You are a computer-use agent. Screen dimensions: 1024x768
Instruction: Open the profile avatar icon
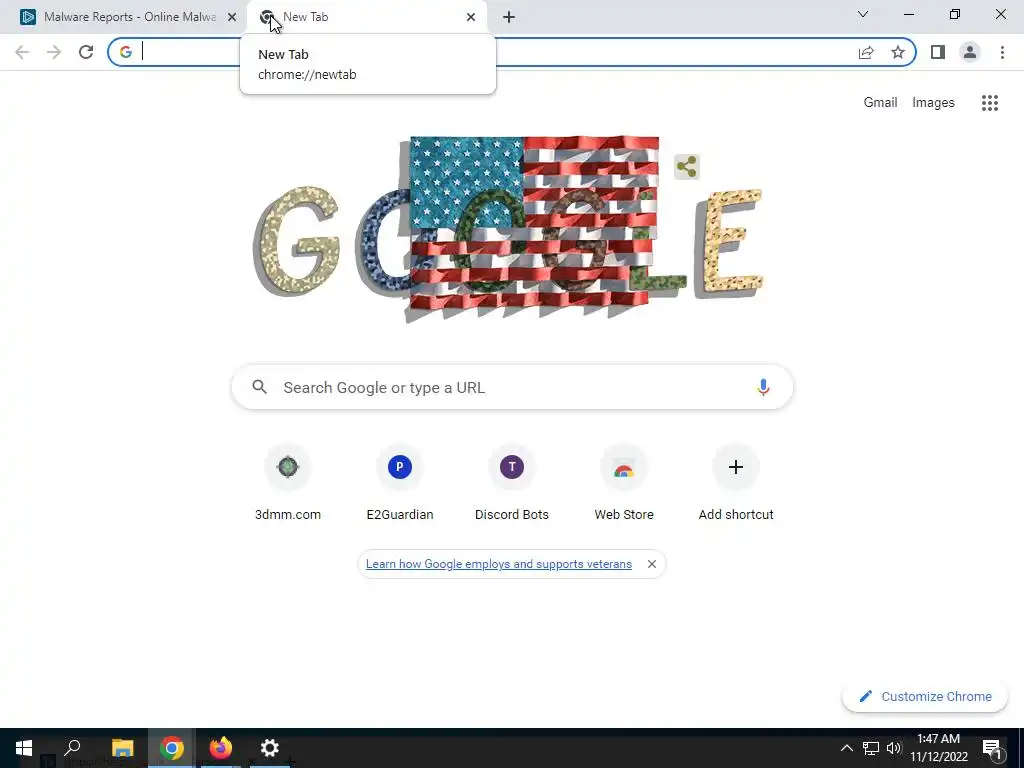970,52
